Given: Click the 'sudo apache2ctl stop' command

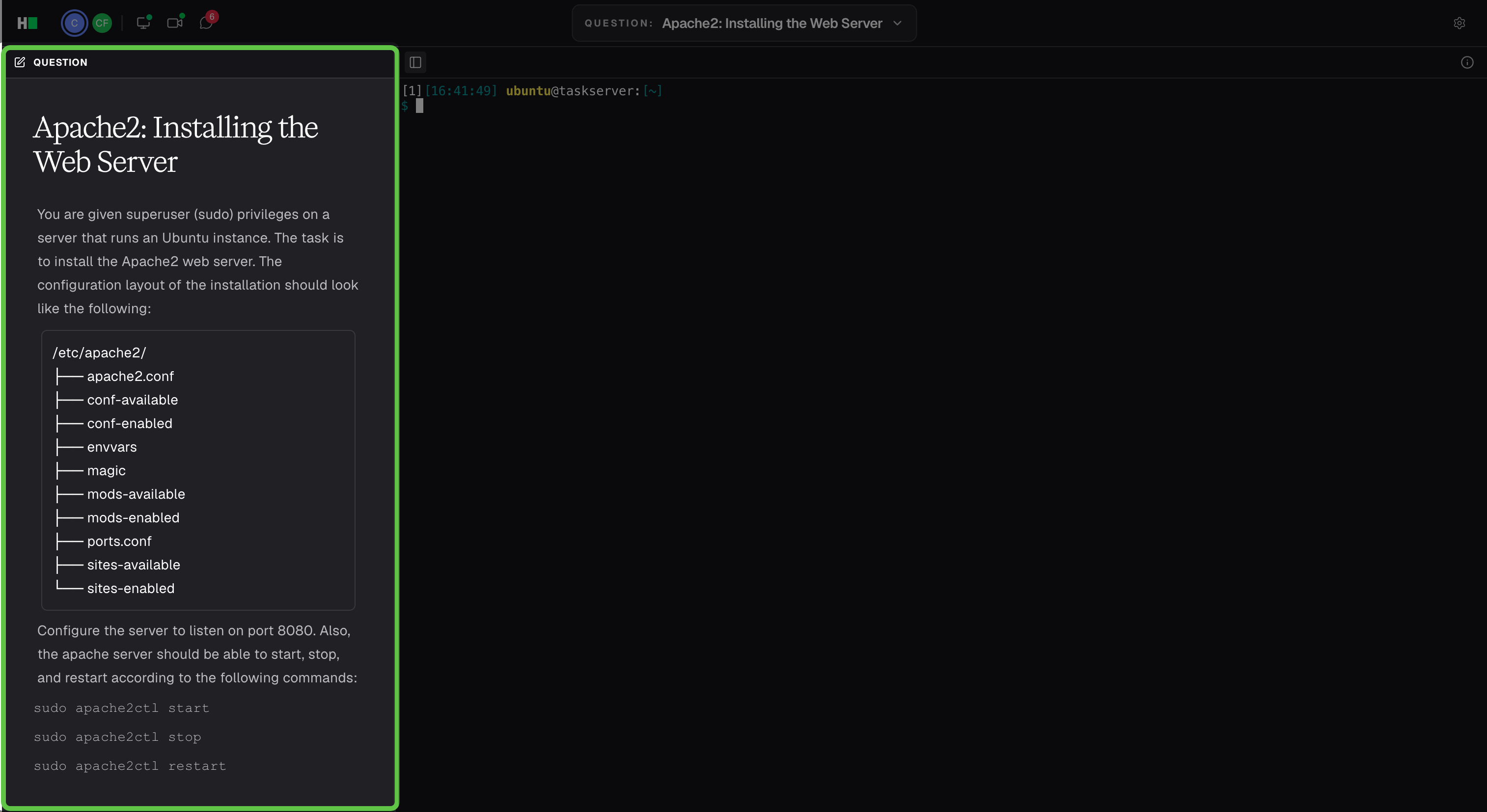Looking at the screenshot, I should (x=117, y=737).
